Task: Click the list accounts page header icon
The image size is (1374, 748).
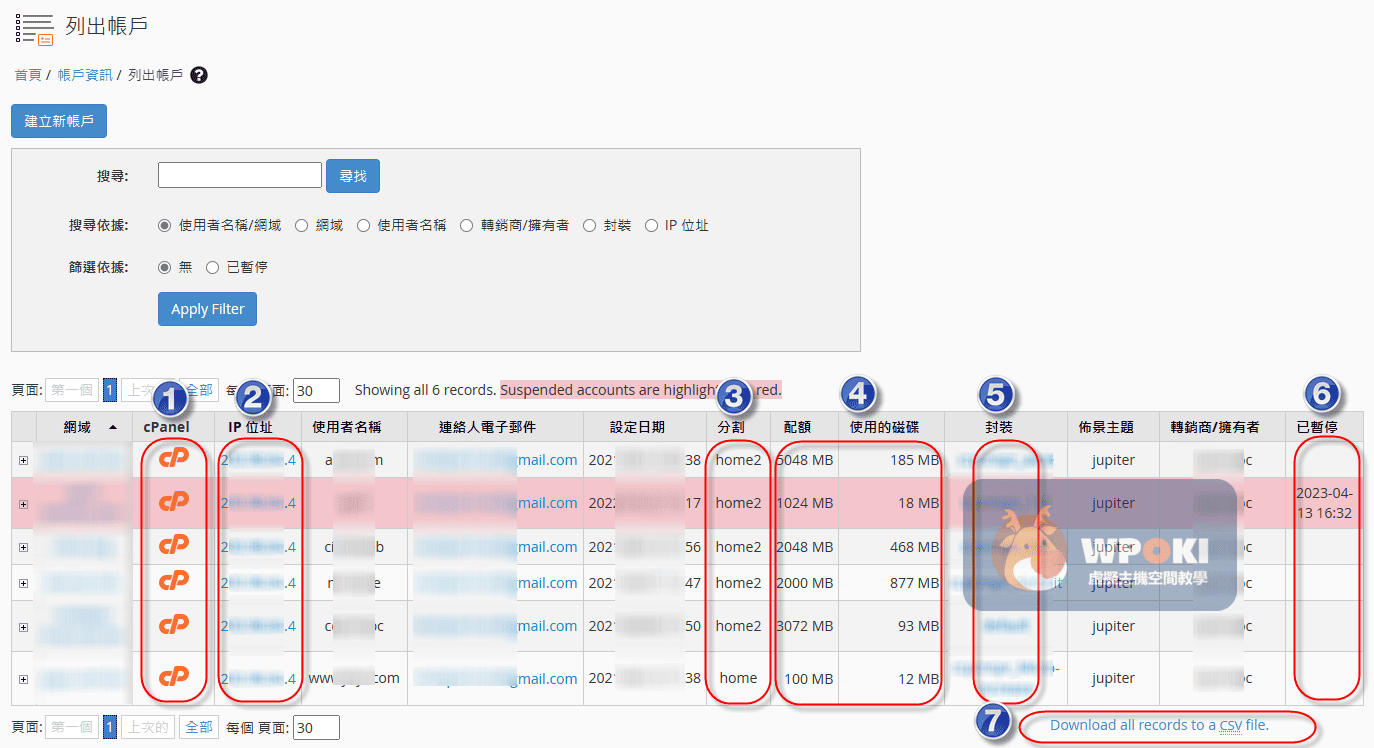Action: tap(36, 28)
